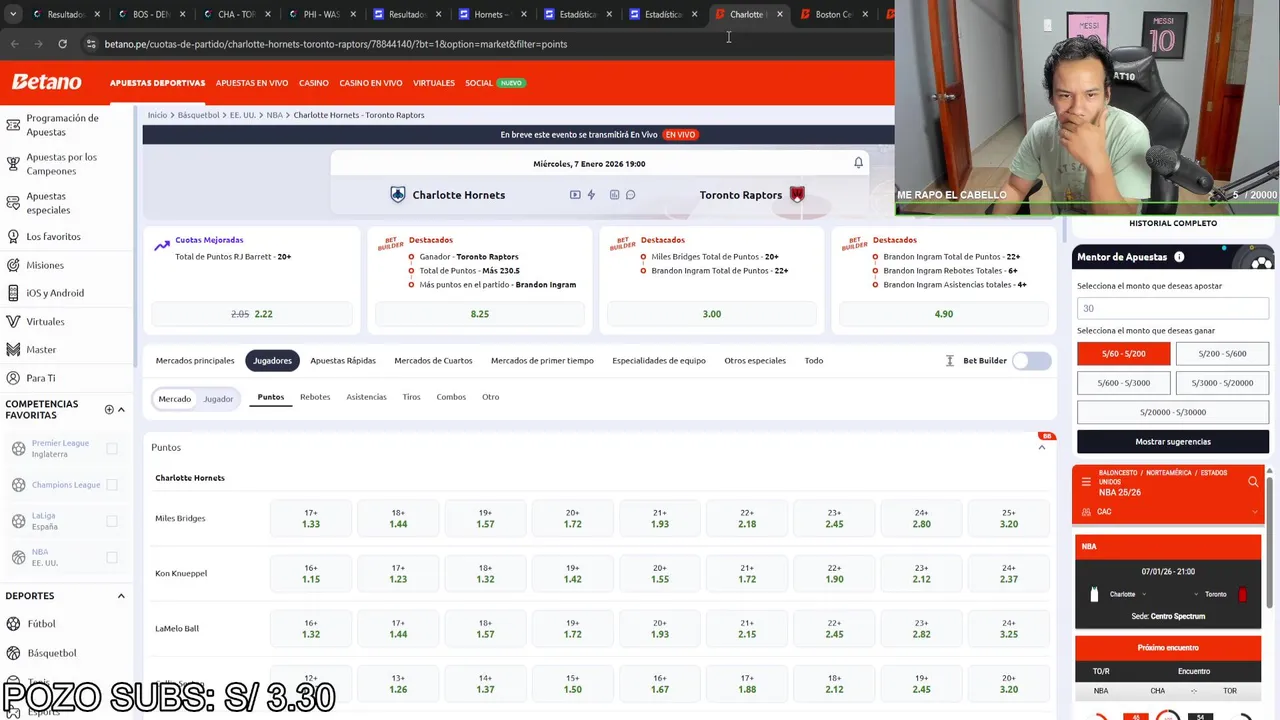Open the site info icon in the address bar
1280x720 pixels.
point(91,44)
